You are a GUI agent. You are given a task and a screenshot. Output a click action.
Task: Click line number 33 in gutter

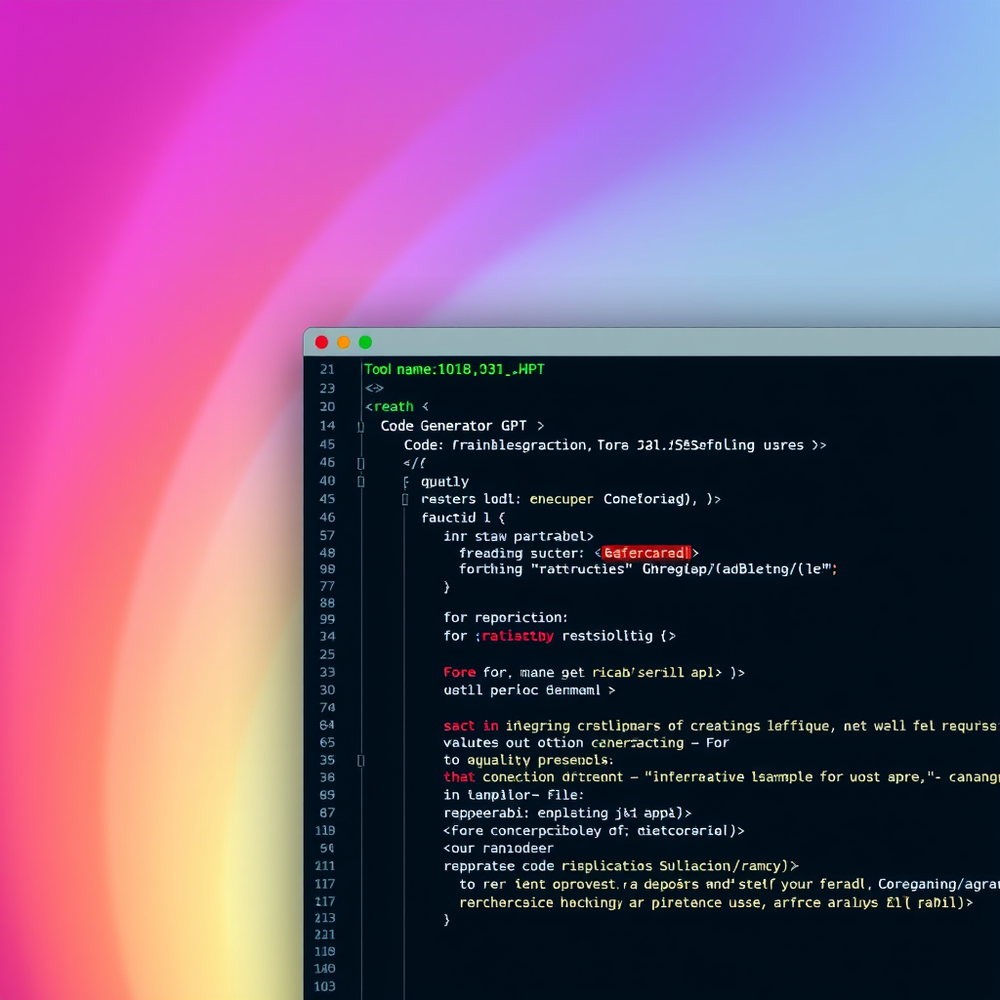pyautogui.click(x=327, y=672)
